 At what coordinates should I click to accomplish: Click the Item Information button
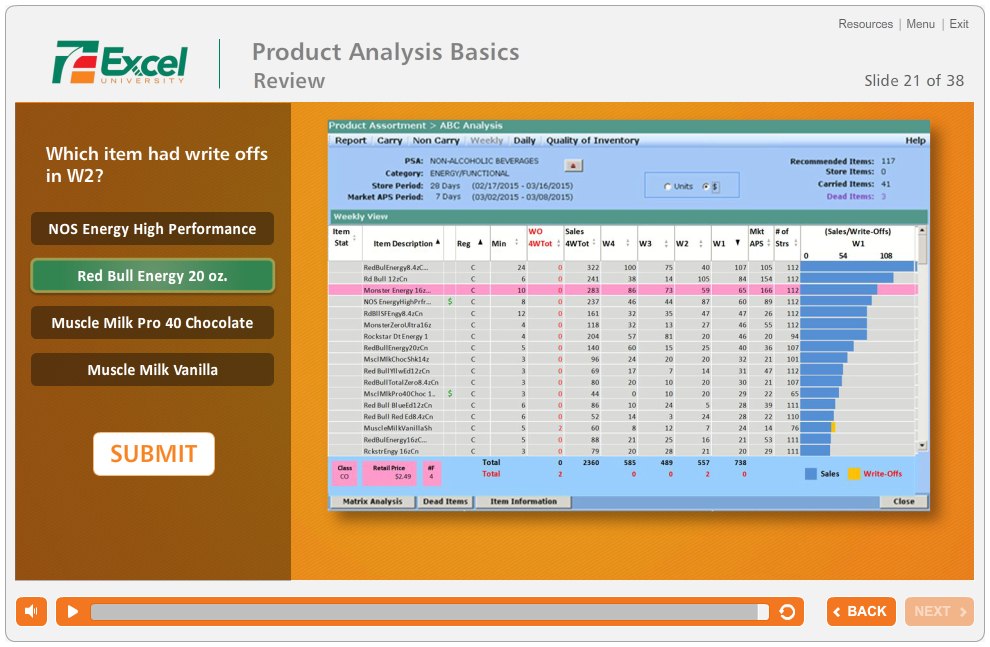[x=523, y=501]
